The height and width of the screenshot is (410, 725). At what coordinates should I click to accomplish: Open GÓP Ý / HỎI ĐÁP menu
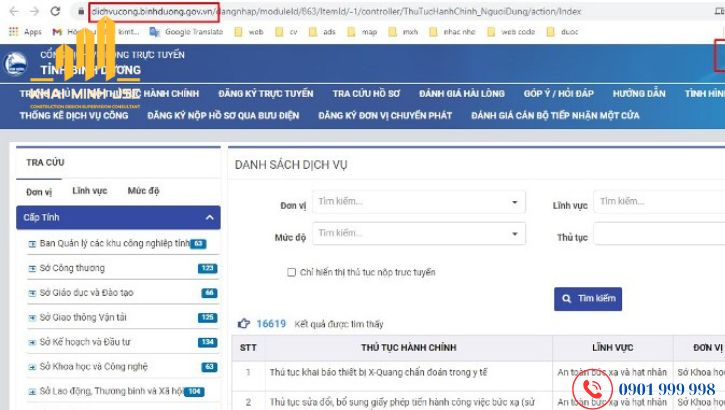559,94
